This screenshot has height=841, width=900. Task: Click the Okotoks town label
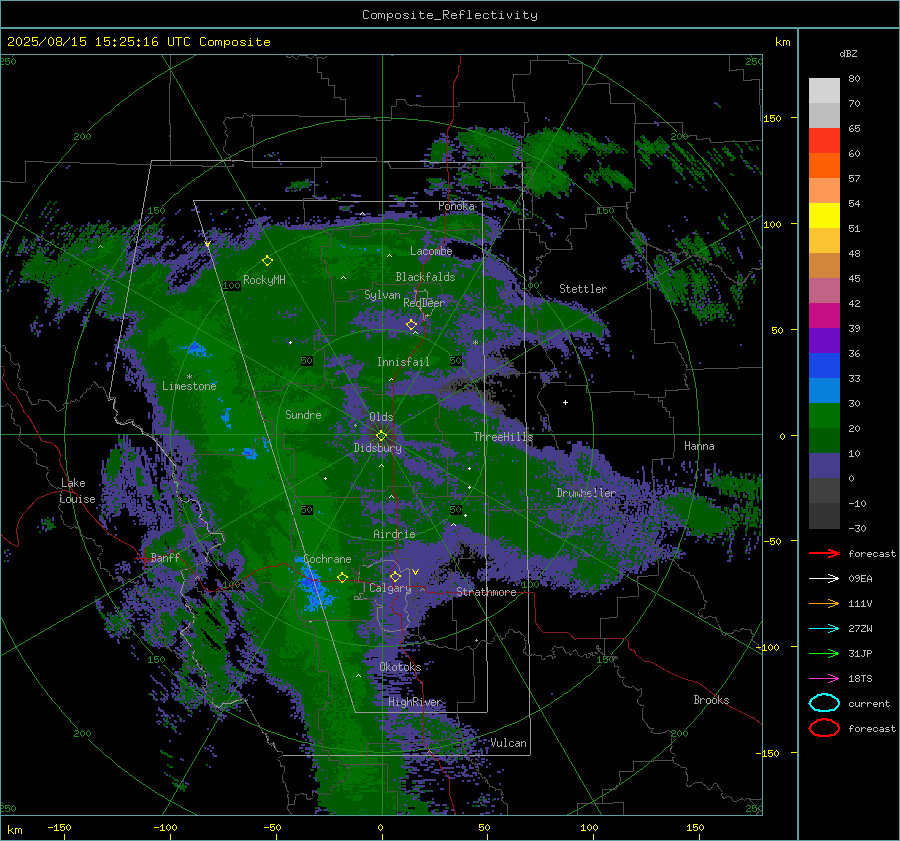click(400, 667)
